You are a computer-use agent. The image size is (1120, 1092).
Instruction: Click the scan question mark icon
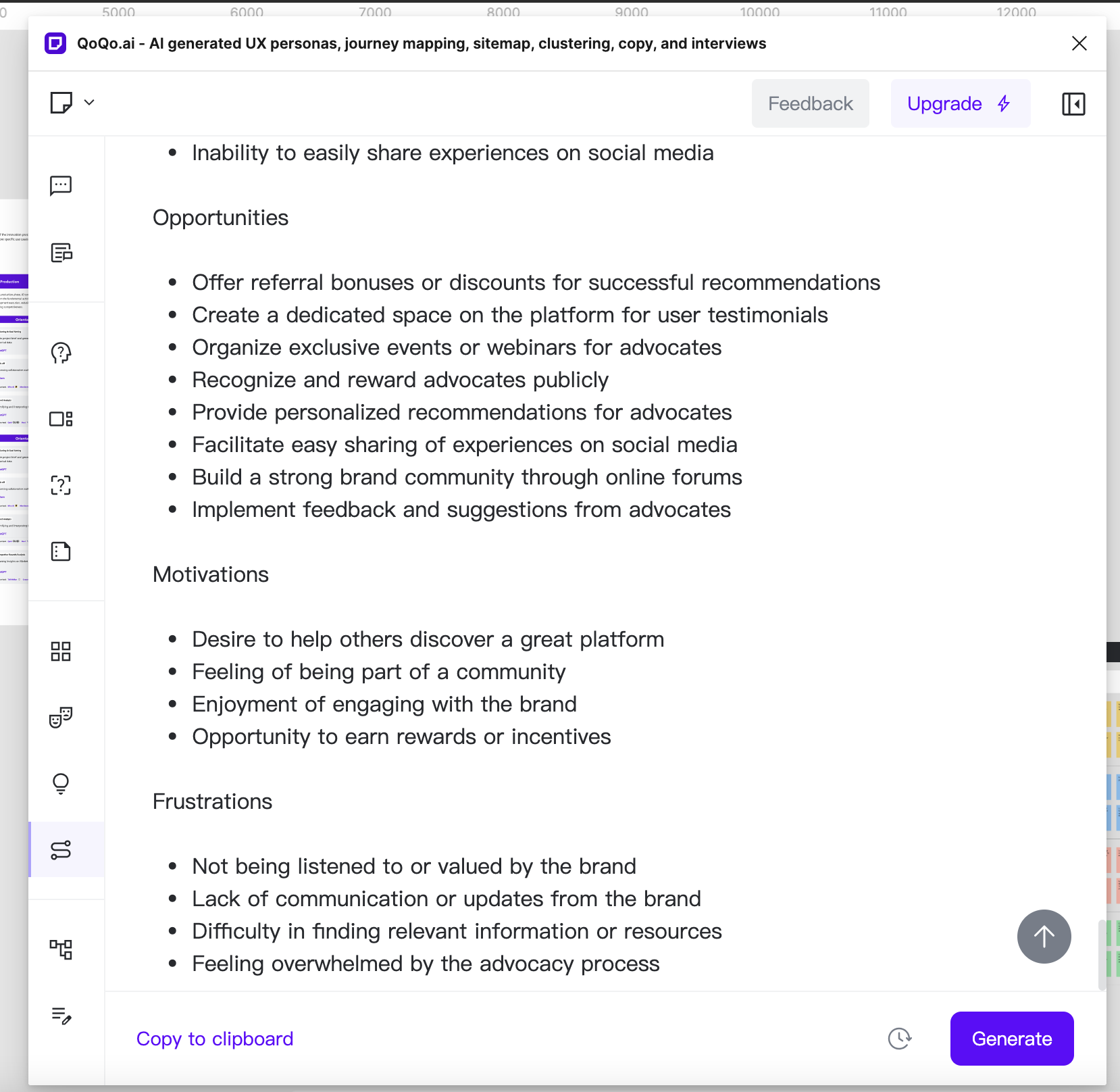pos(61,485)
